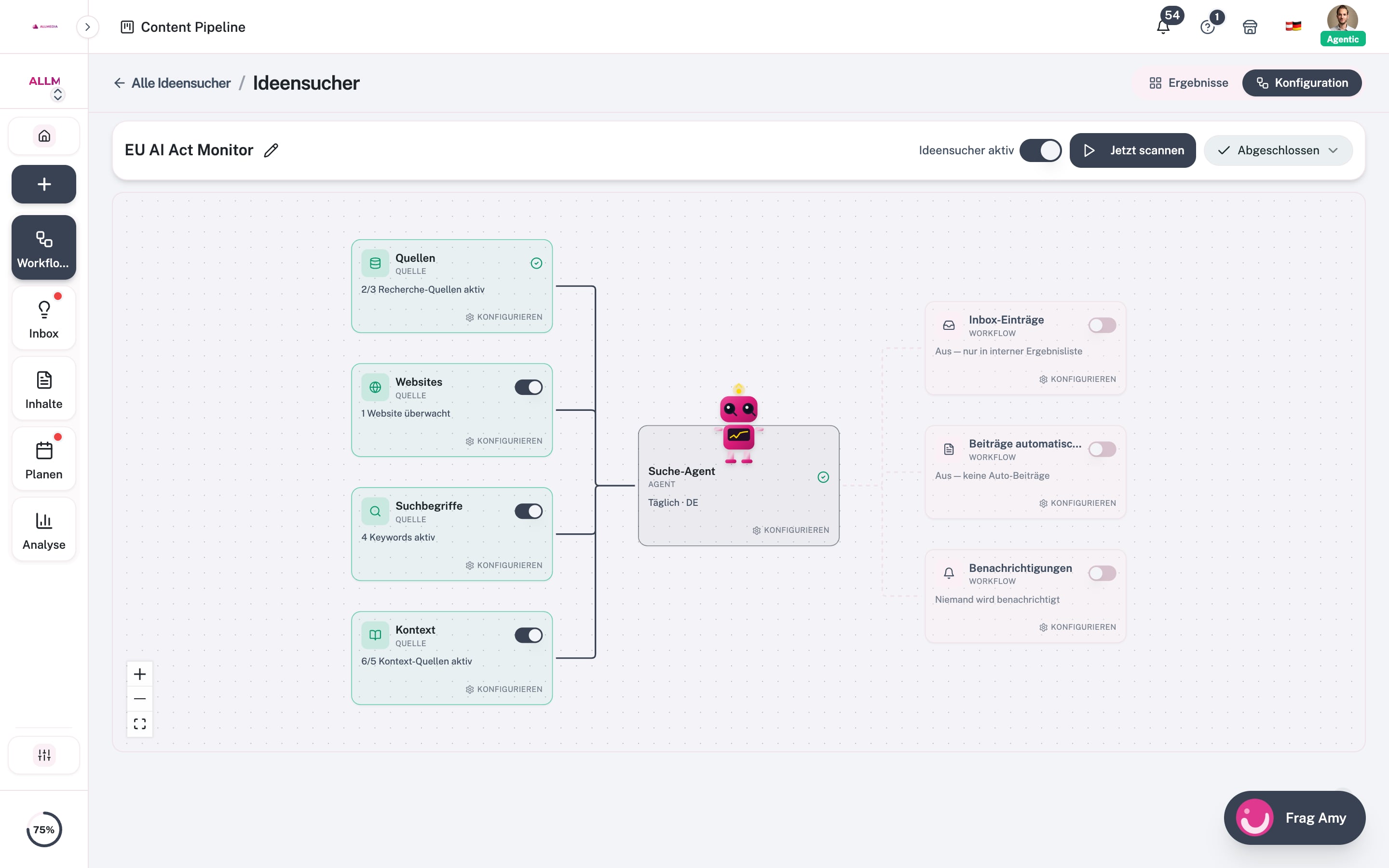Zoom out on the canvas with minus
The image size is (1389, 868).
[x=139, y=699]
